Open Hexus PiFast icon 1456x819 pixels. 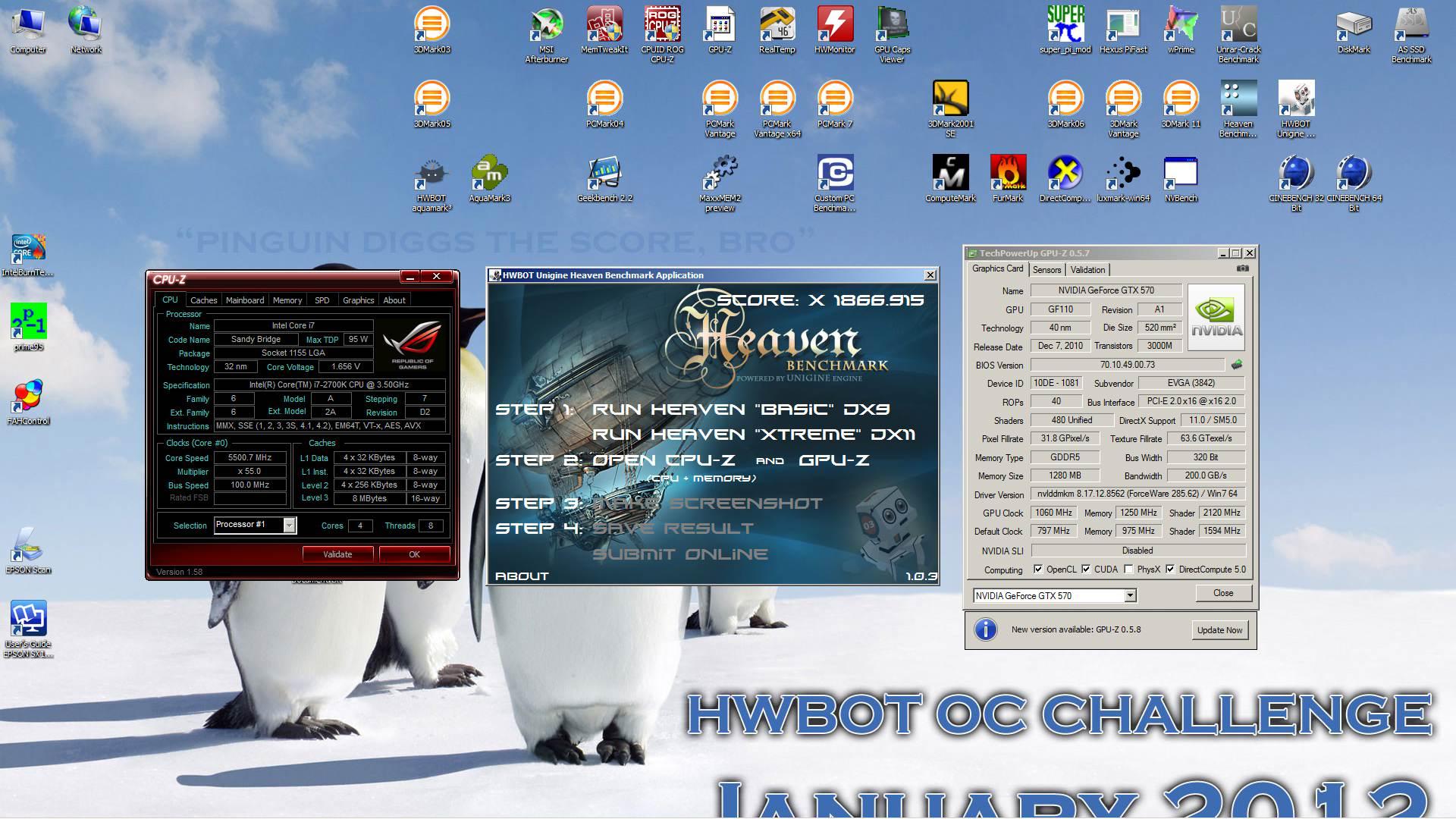pos(1123,30)
